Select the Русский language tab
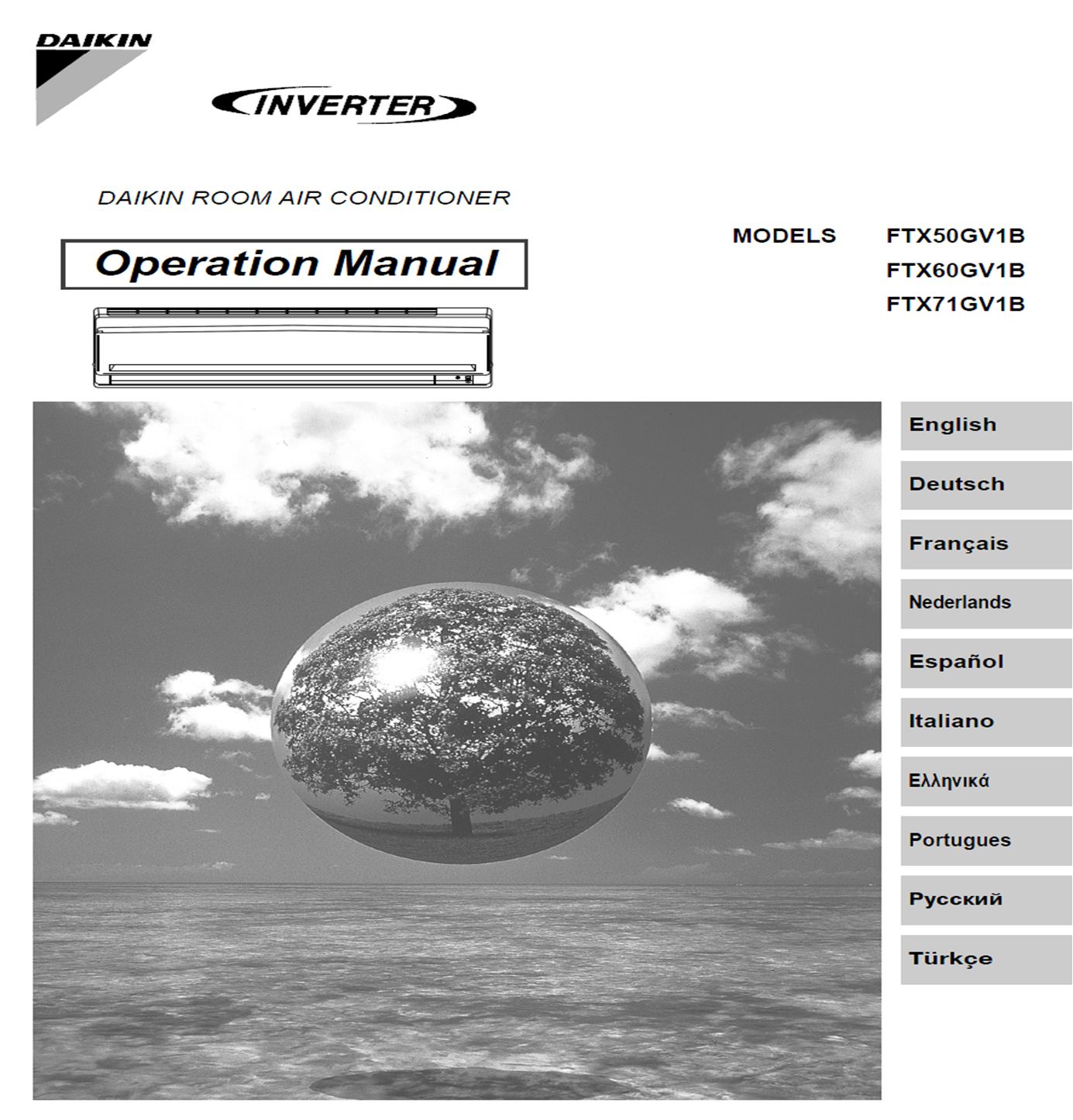 pos(985,900)
